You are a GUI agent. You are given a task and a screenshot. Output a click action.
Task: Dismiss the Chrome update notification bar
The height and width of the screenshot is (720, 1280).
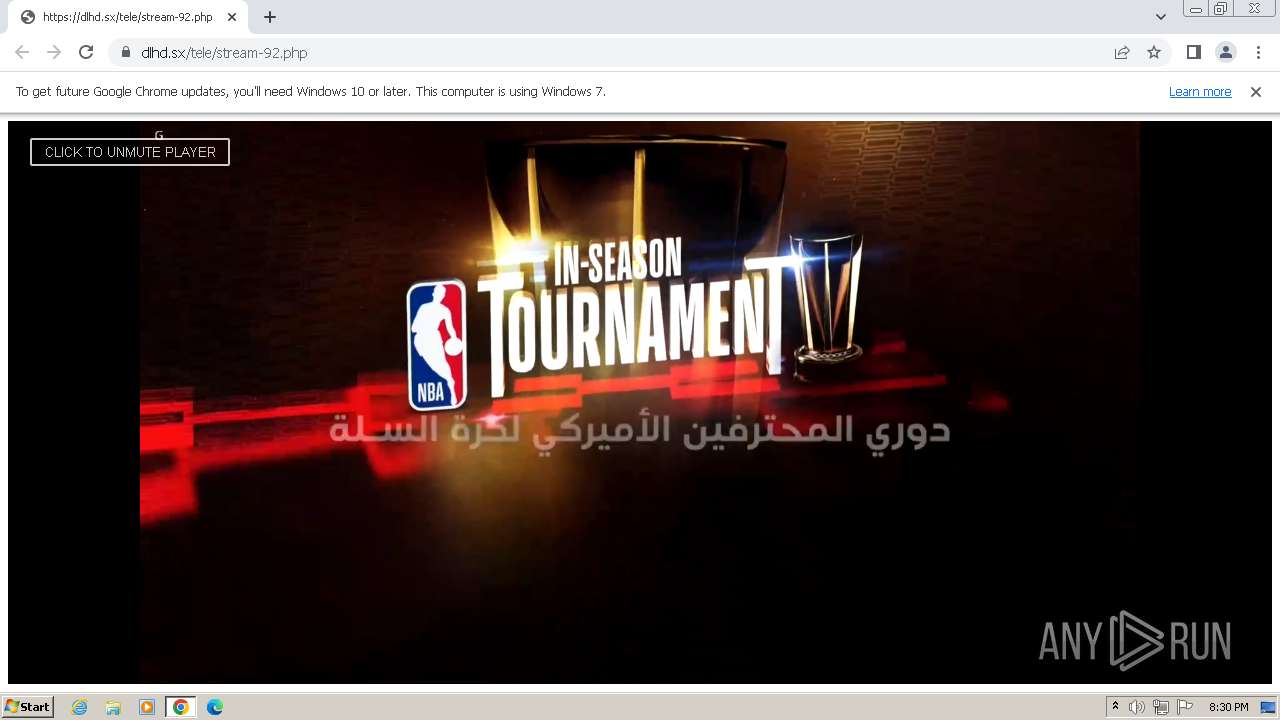coord(1256,91)
